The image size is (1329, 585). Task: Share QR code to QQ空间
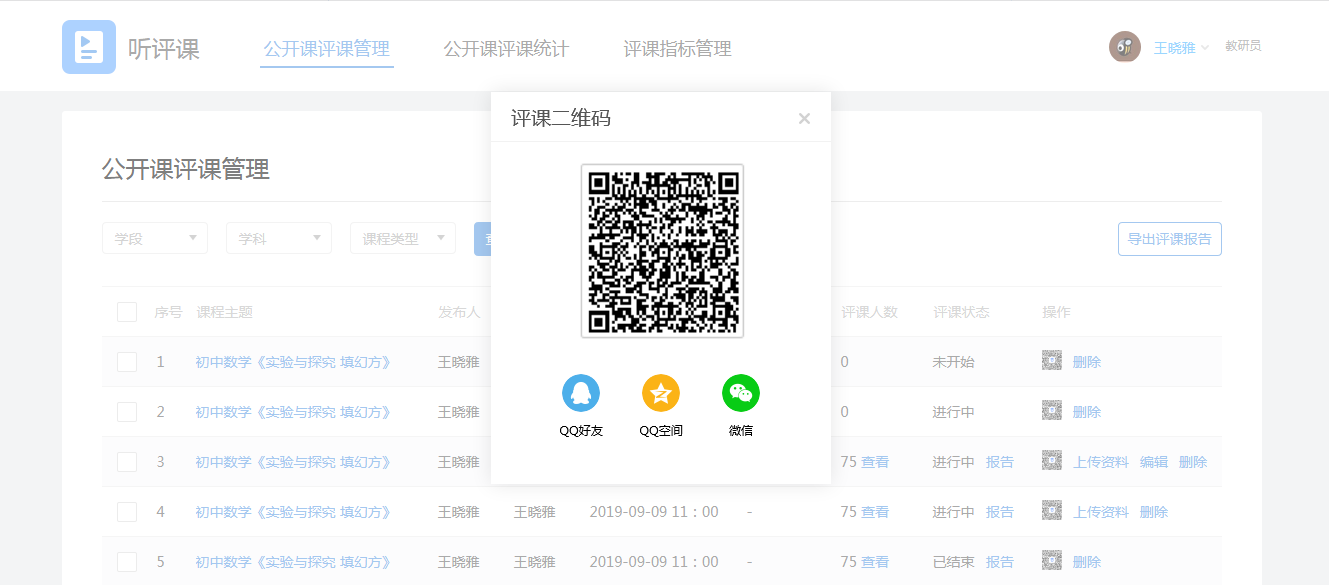point(661,394)
